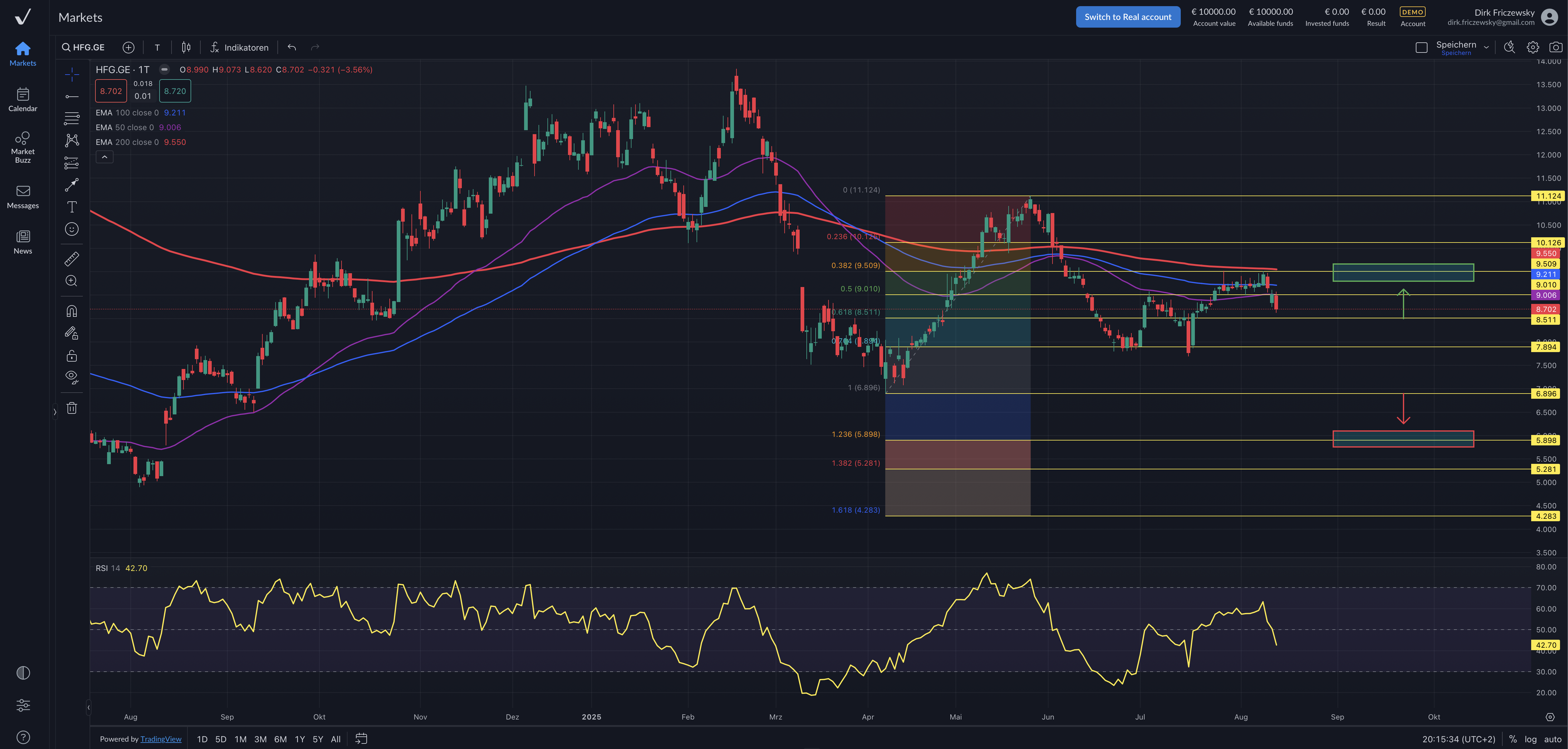
Task: Toggle log scale on the price axis
Action: (x=1530, y=739)
